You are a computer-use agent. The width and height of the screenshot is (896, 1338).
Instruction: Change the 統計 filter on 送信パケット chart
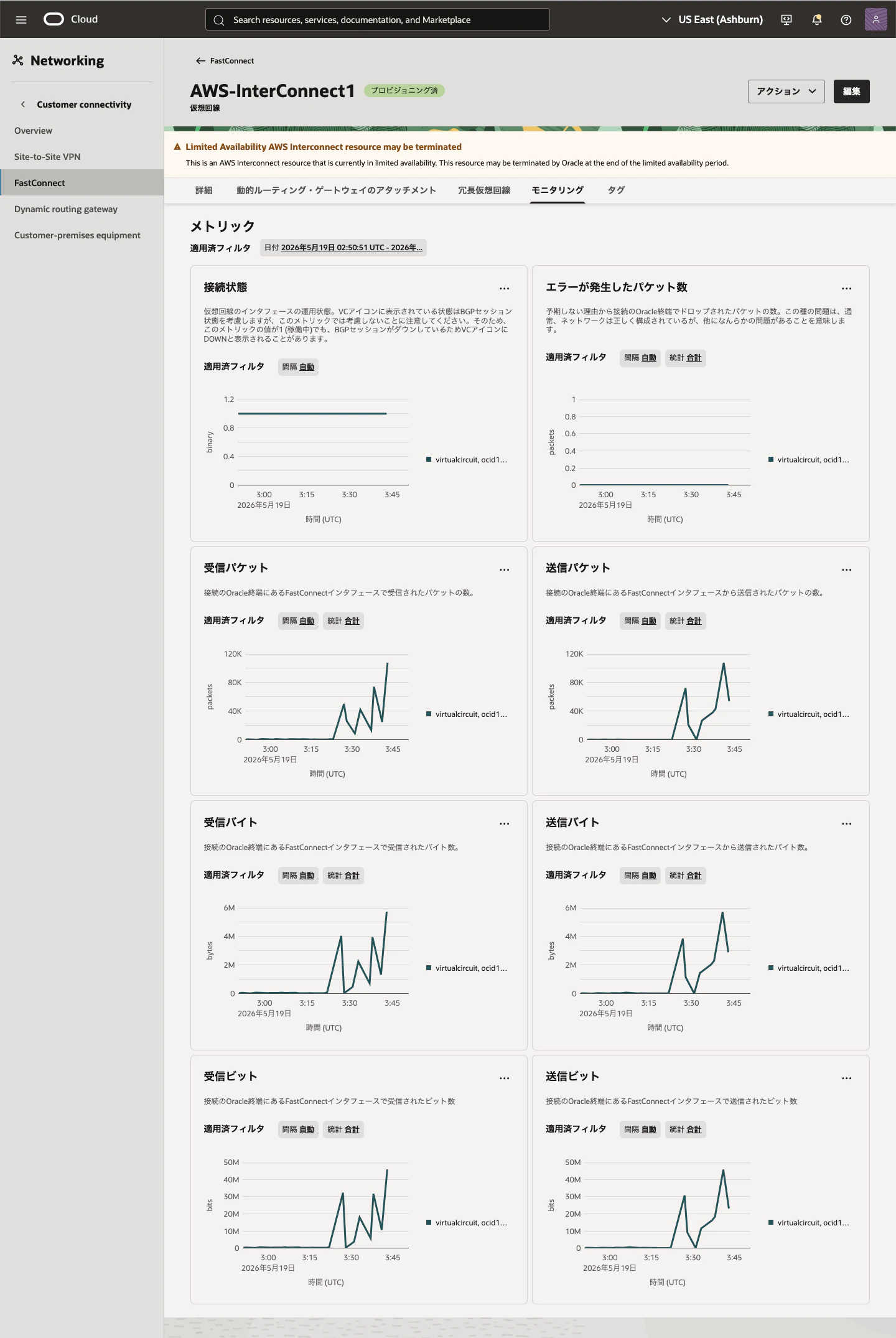(x=686, y=621)
